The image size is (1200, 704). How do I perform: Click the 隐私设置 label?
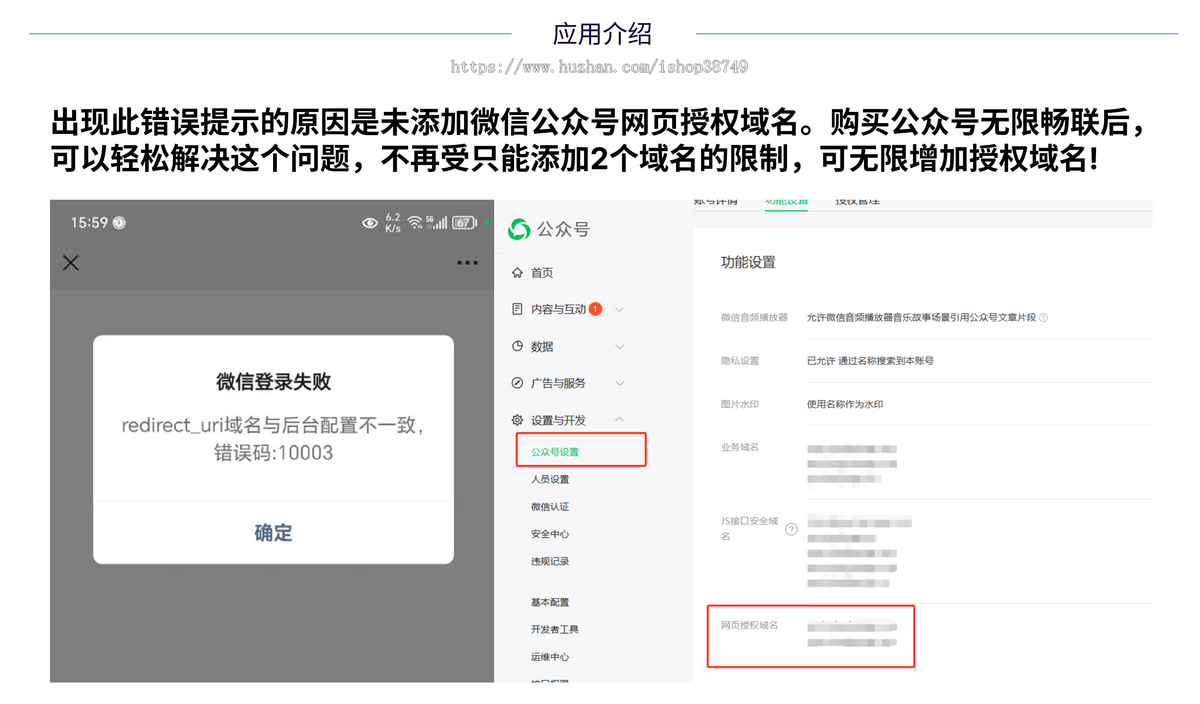(740, 361)
